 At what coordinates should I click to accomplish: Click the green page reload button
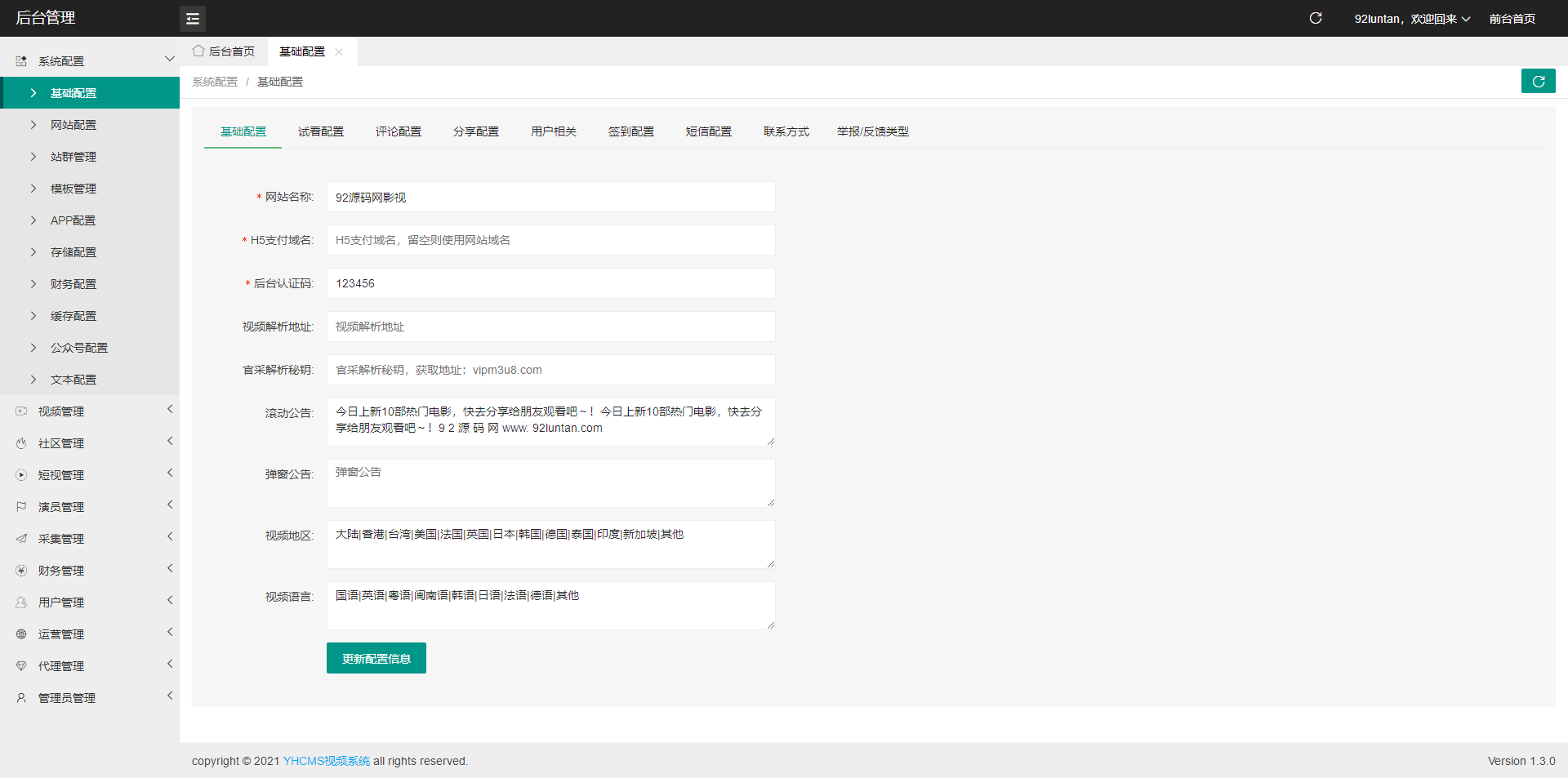[x=1538, y=82]
